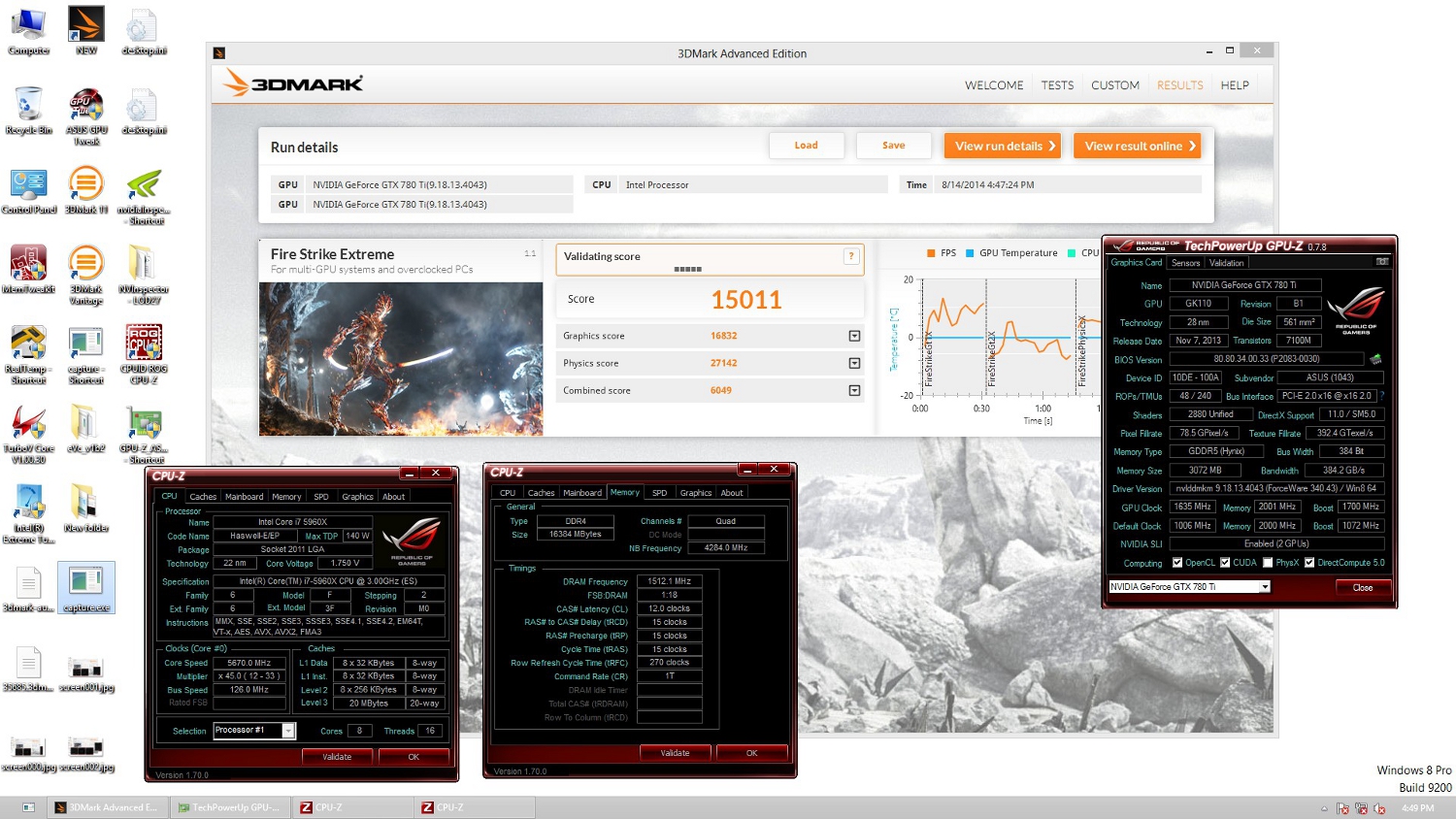The width and height of the screenshot is (1456, 819).
Task: Toggle the OpenCL checkbox in GPU-Z
Action: click(x=1177, y=563)
